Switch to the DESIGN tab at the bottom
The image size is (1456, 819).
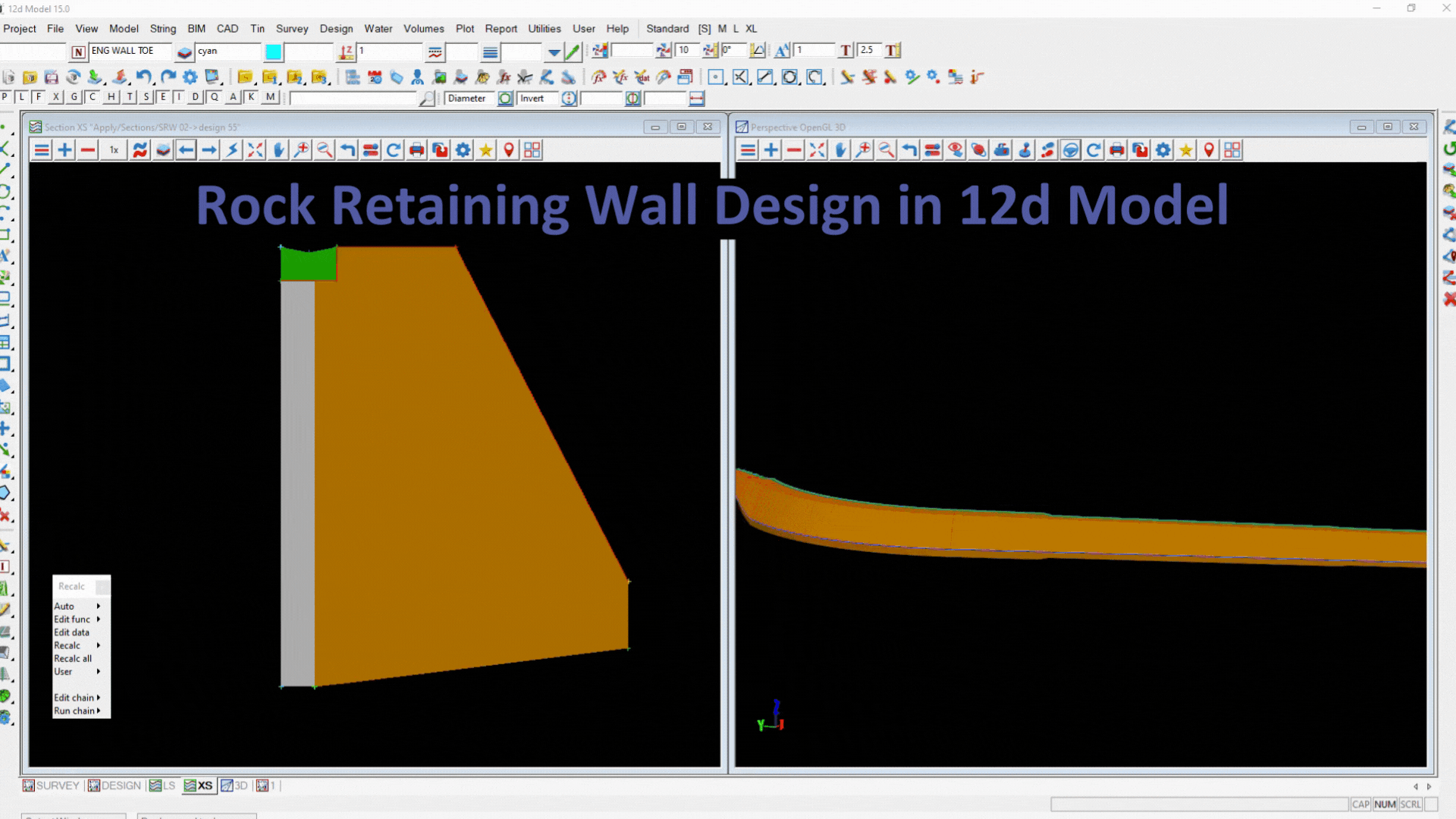119,785
